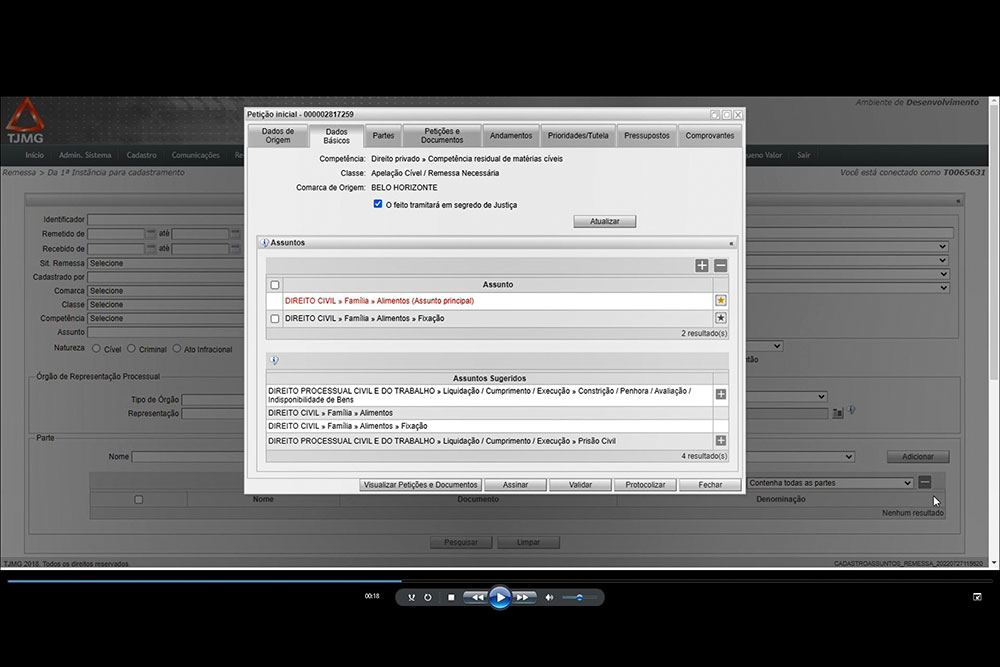The width and height of the screenshot is (1000, 667).
Task: Click the Atualizar button
Action: (x=605, y=221)
